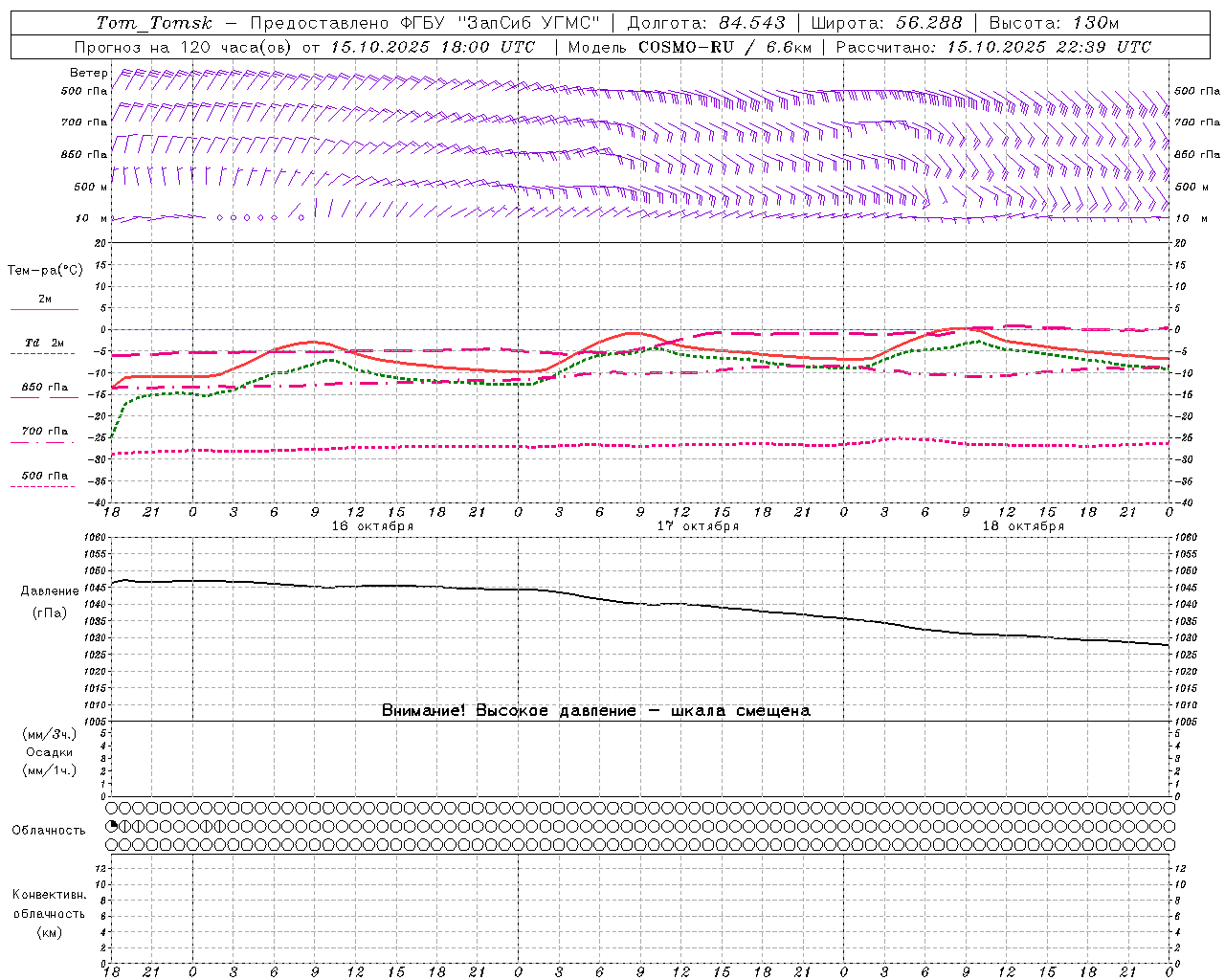
Task: Click the Конвективн. convective cloud label
Action: [49, 895]
